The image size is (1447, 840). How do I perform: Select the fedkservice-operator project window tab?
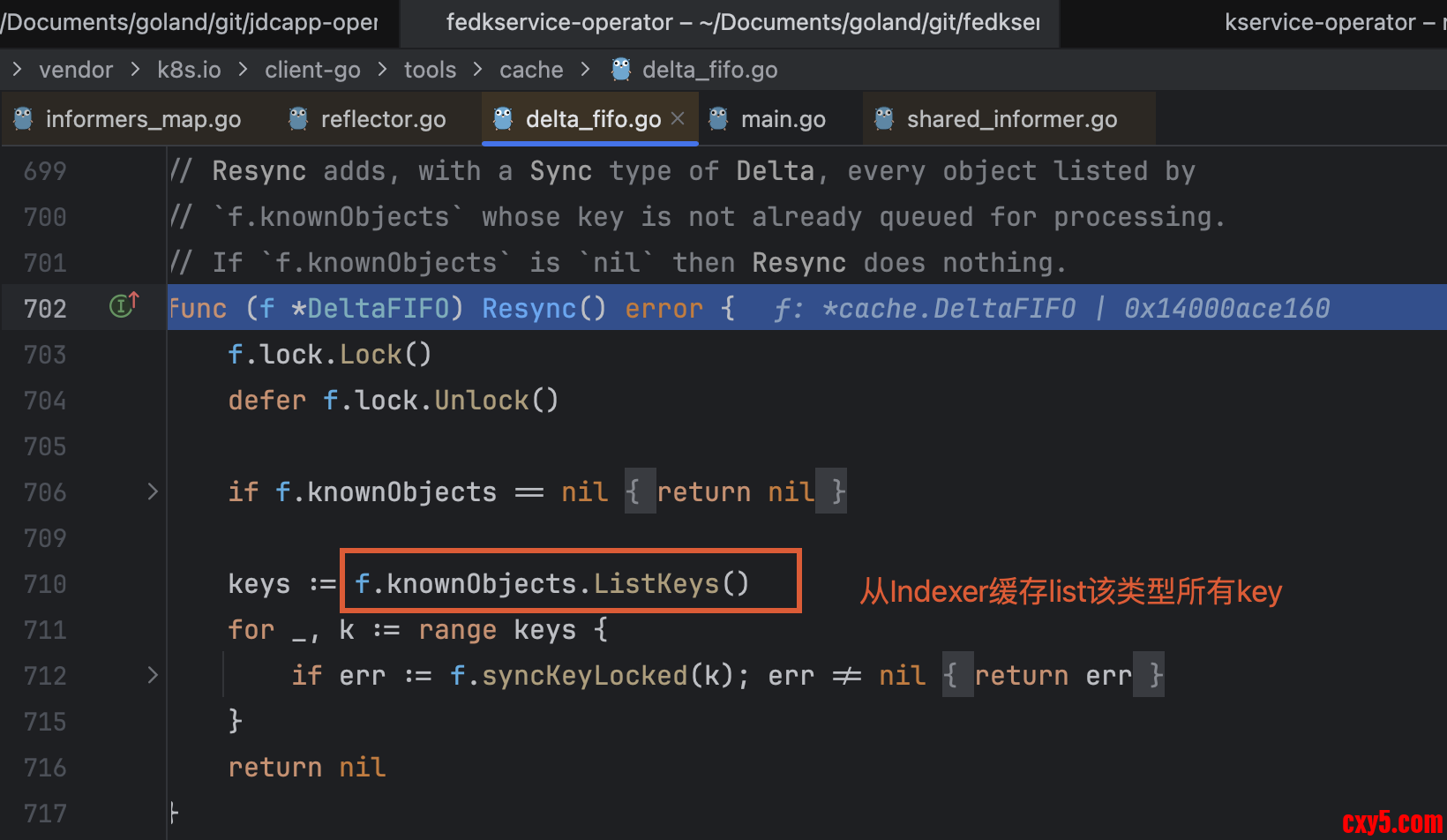pyautogui.click(x=742, y=23)
